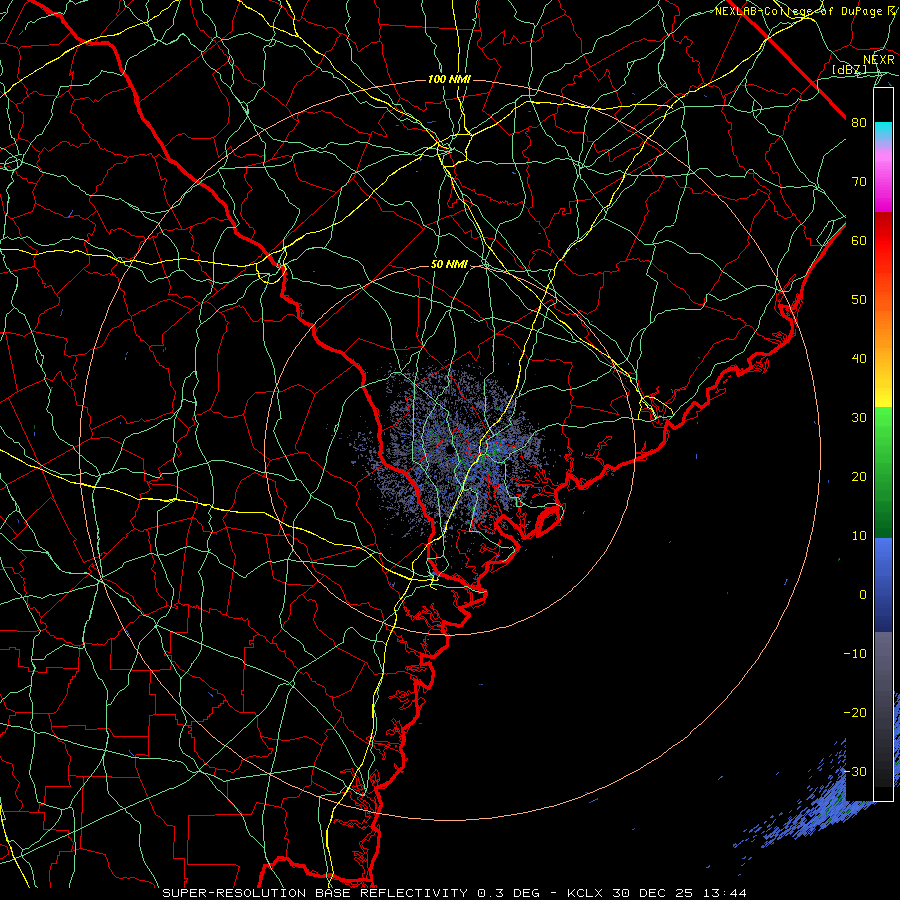Click the 100 NMI range ring label
Image resolution: width=900 pixels, height=900 pixels.
pos(449,79)
